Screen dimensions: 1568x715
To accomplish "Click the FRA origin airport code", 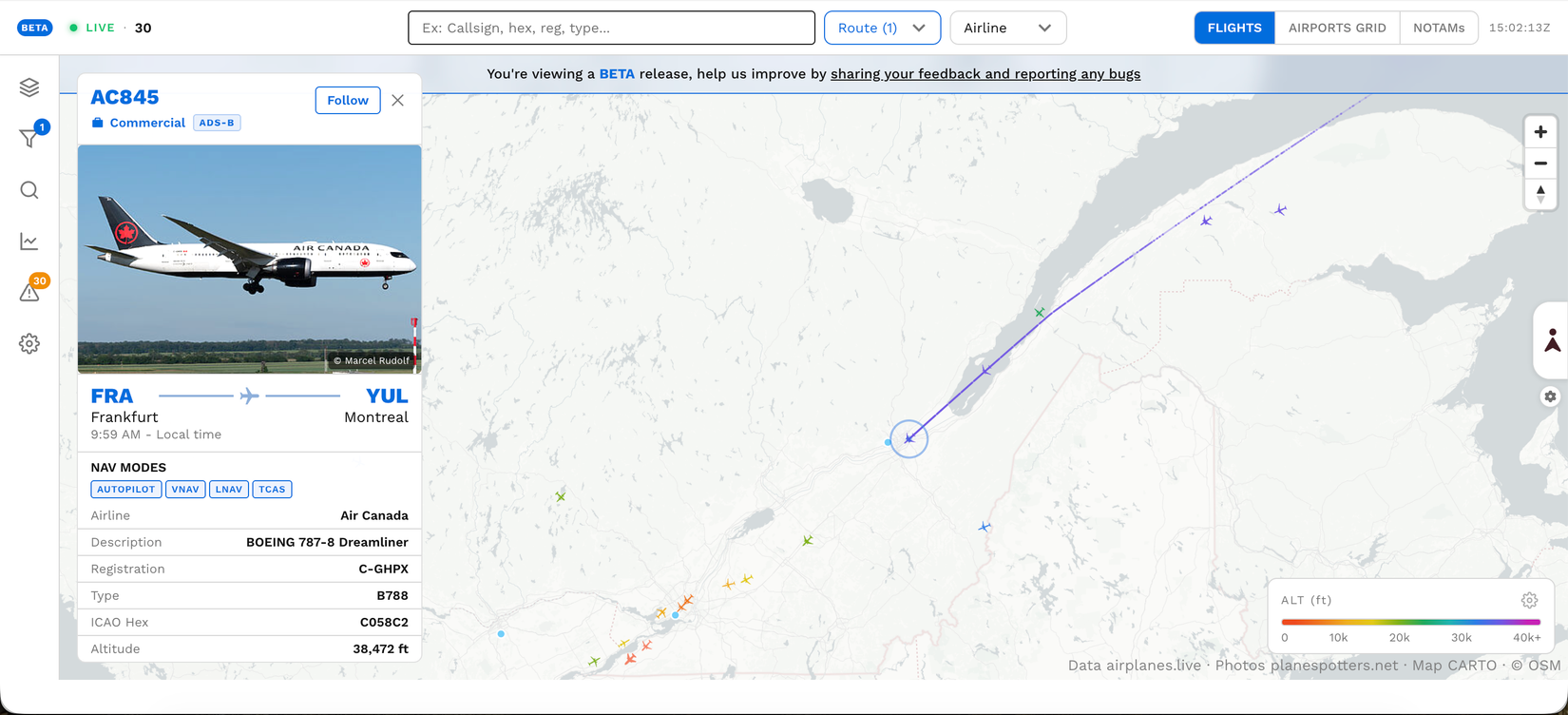I will tap(112, 396).
